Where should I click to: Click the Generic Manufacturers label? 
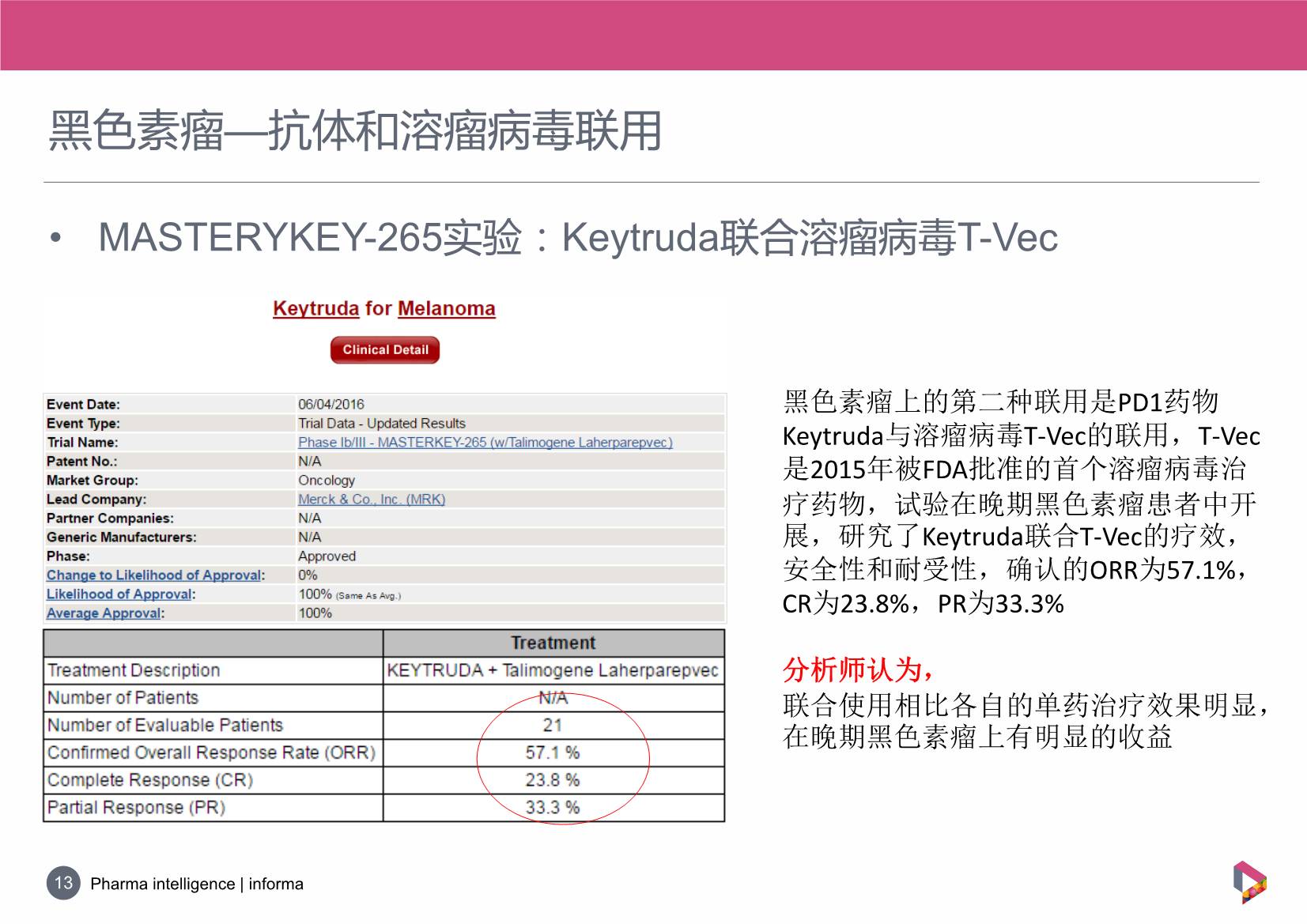click(122, 537)
